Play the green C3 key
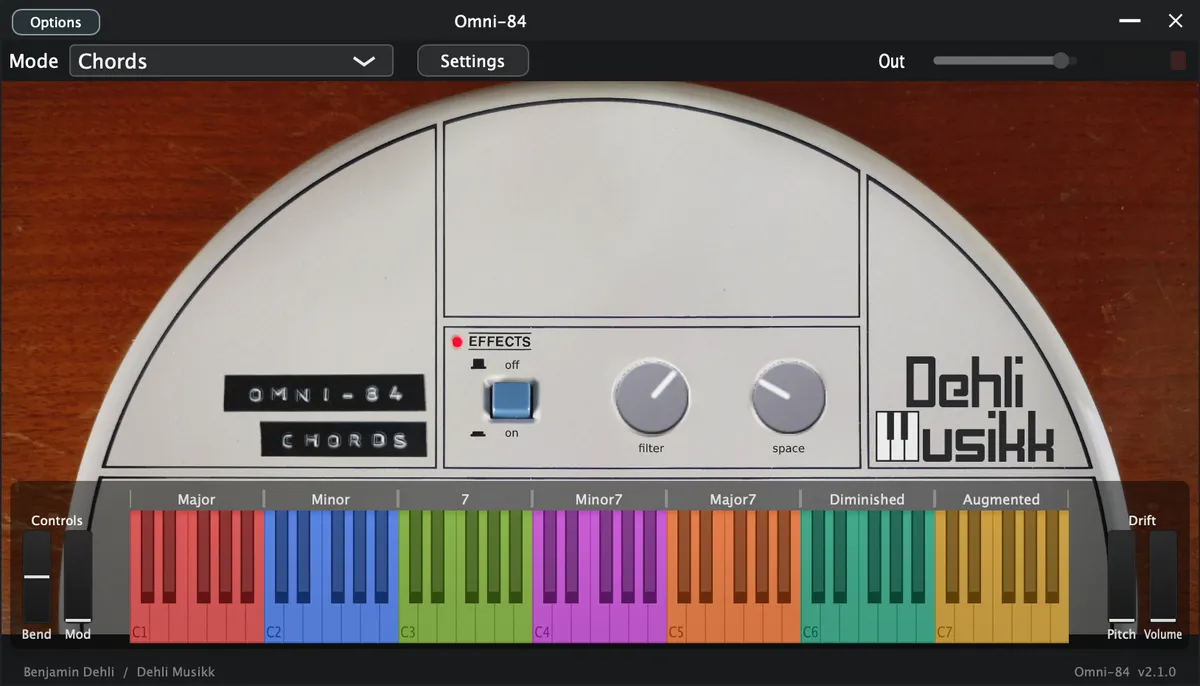The height and width of the screenshot is (686, 1200). tap(408, 624)
